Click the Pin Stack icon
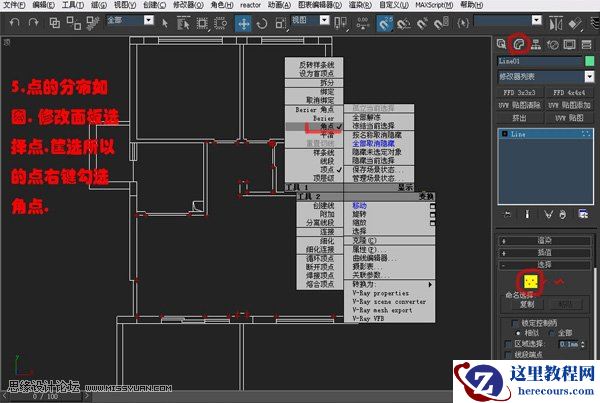This screenshot has width=600, height=403. click(507, 214)
